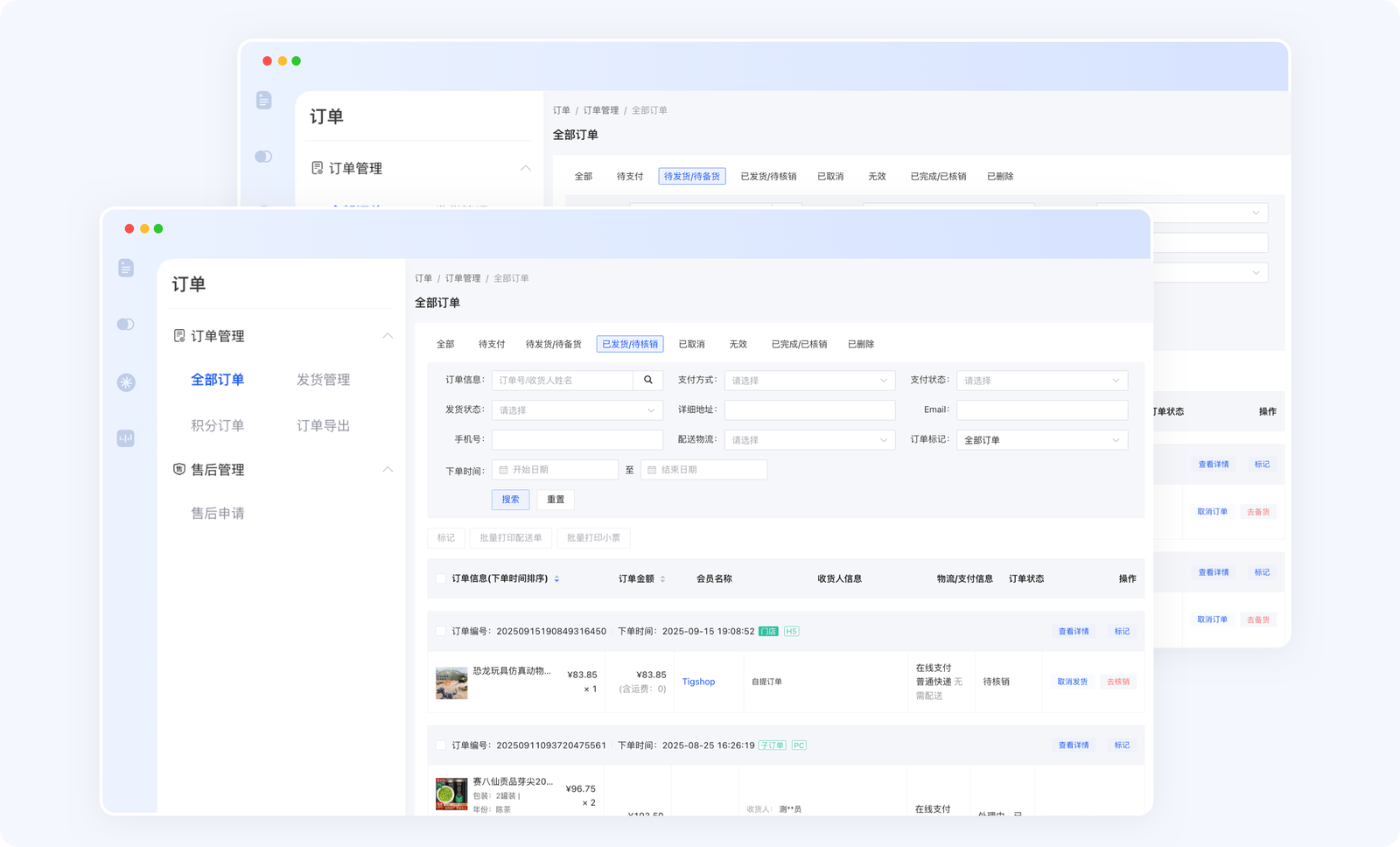Viewport: 1400px width, 847px height.
Task: Click the shield icon beside 售后管理
Action: (178, 470)
